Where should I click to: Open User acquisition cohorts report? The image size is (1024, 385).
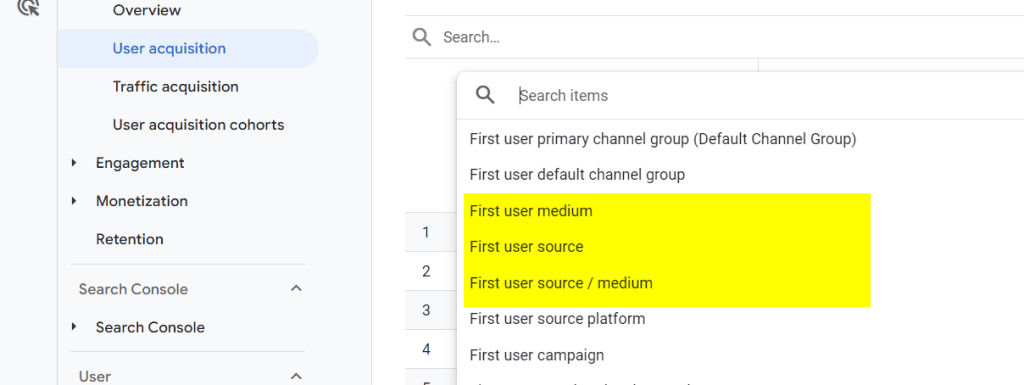tap(199, 125)
